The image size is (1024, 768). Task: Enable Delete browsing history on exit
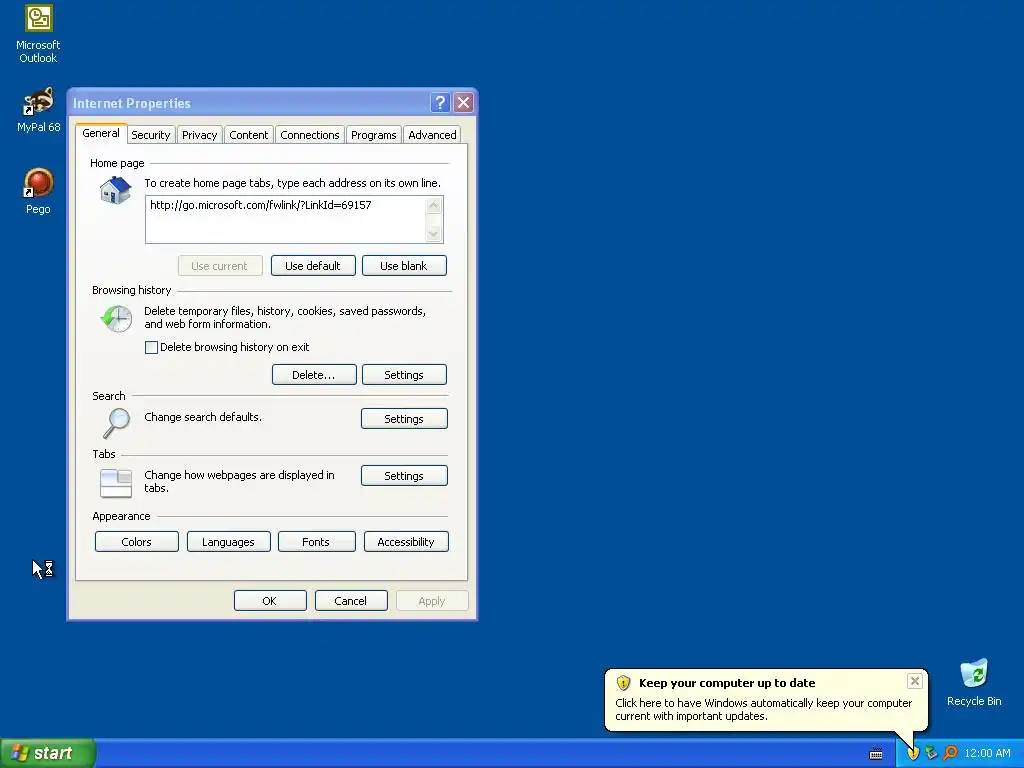151,347
